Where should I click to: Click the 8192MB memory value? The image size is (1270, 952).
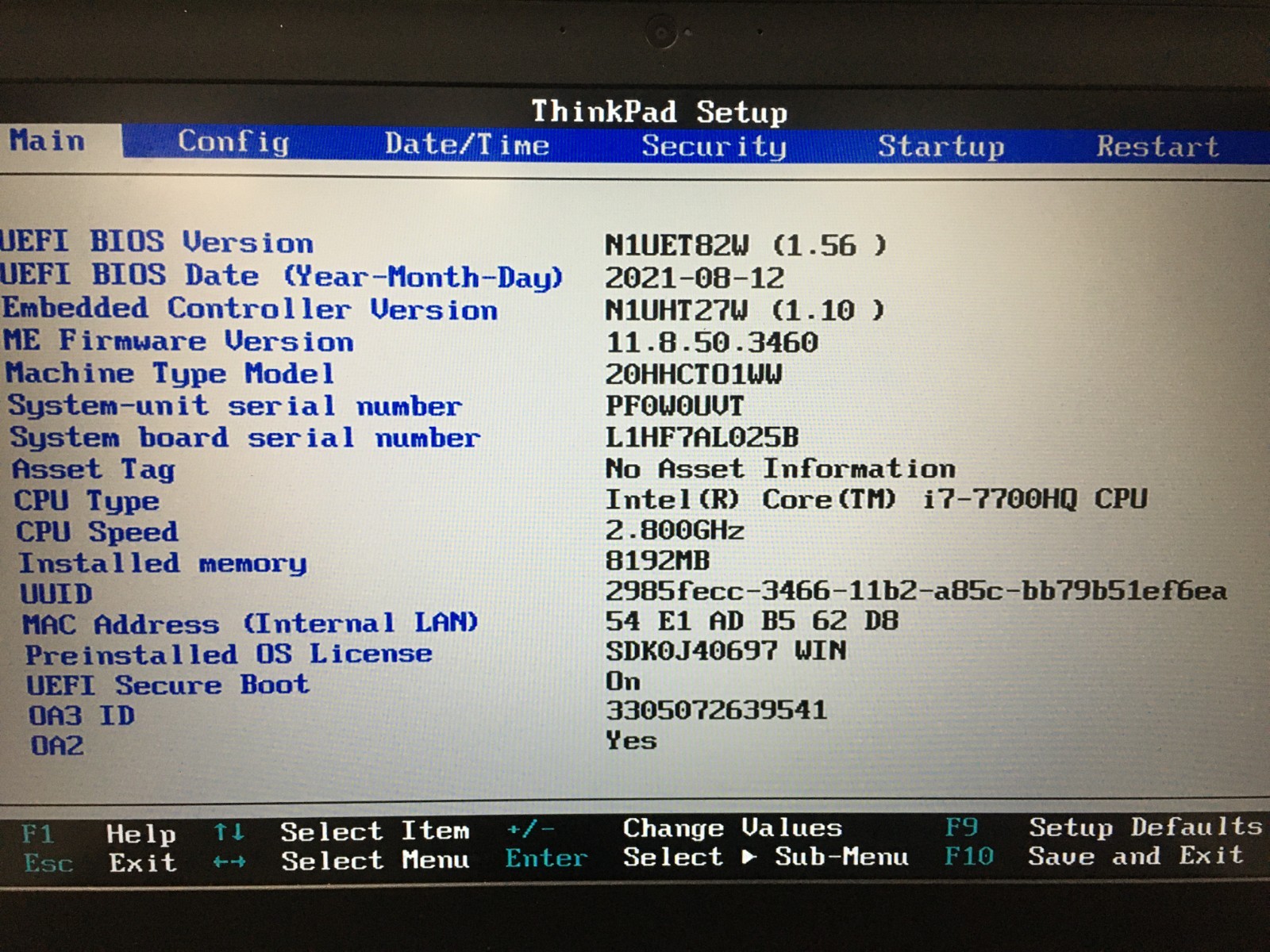(x=657, y=560)
